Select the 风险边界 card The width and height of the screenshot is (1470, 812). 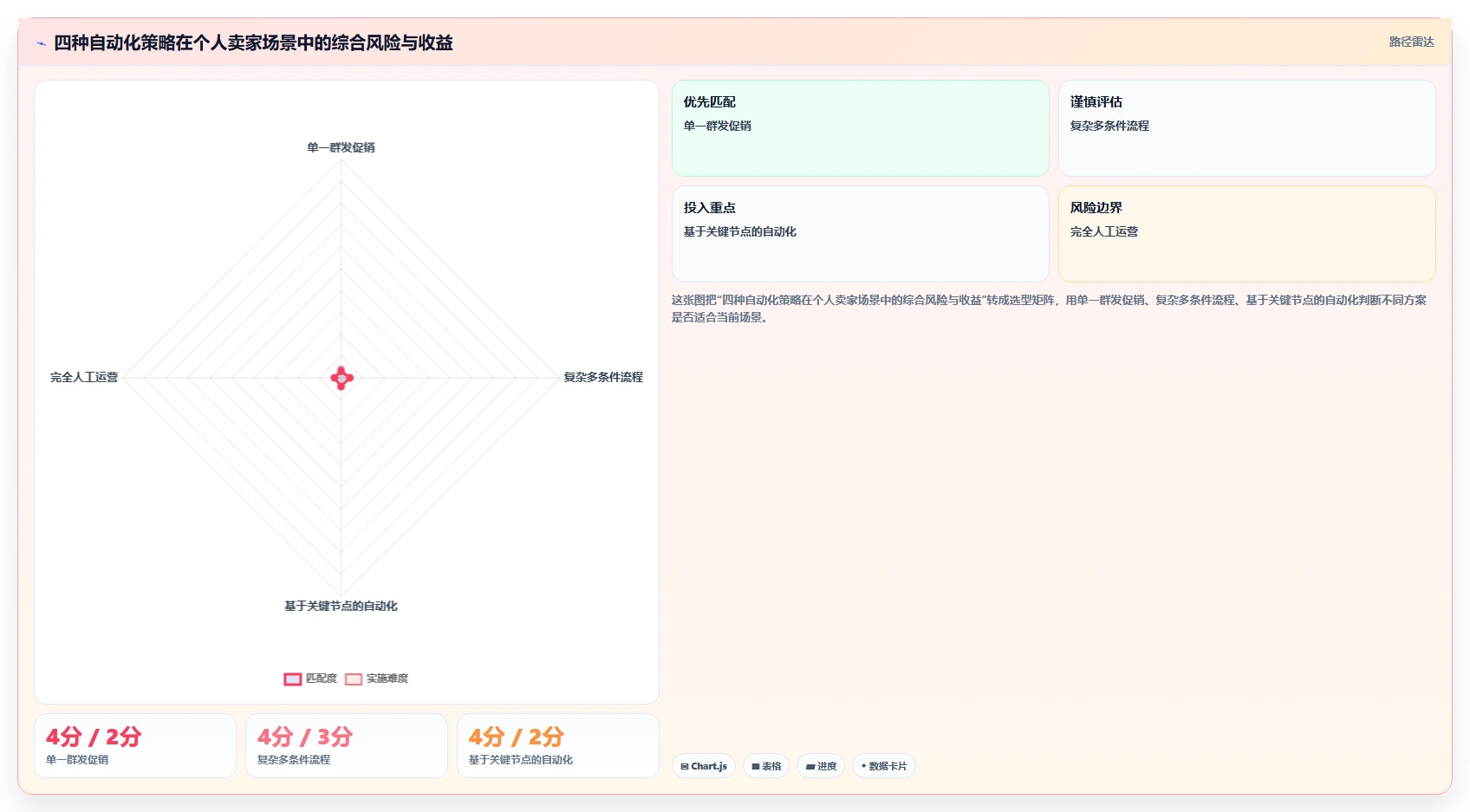[x=1247, y=234]
